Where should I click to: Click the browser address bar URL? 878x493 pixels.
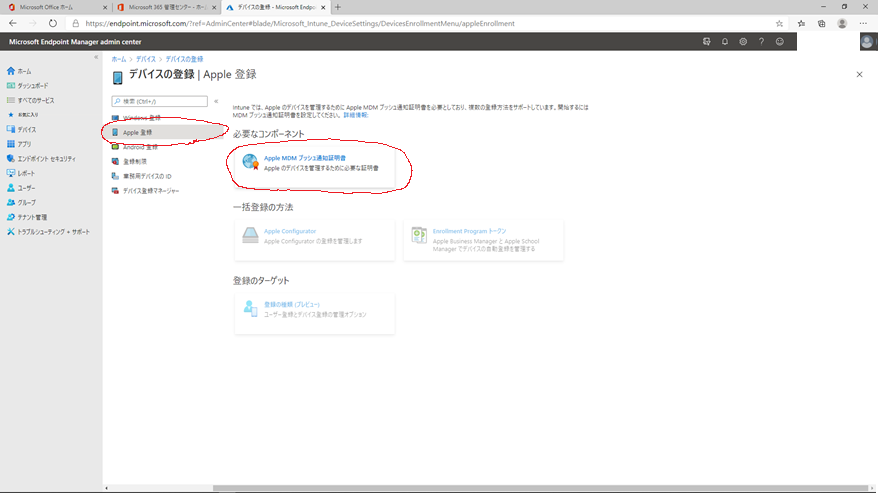[300, 24]
